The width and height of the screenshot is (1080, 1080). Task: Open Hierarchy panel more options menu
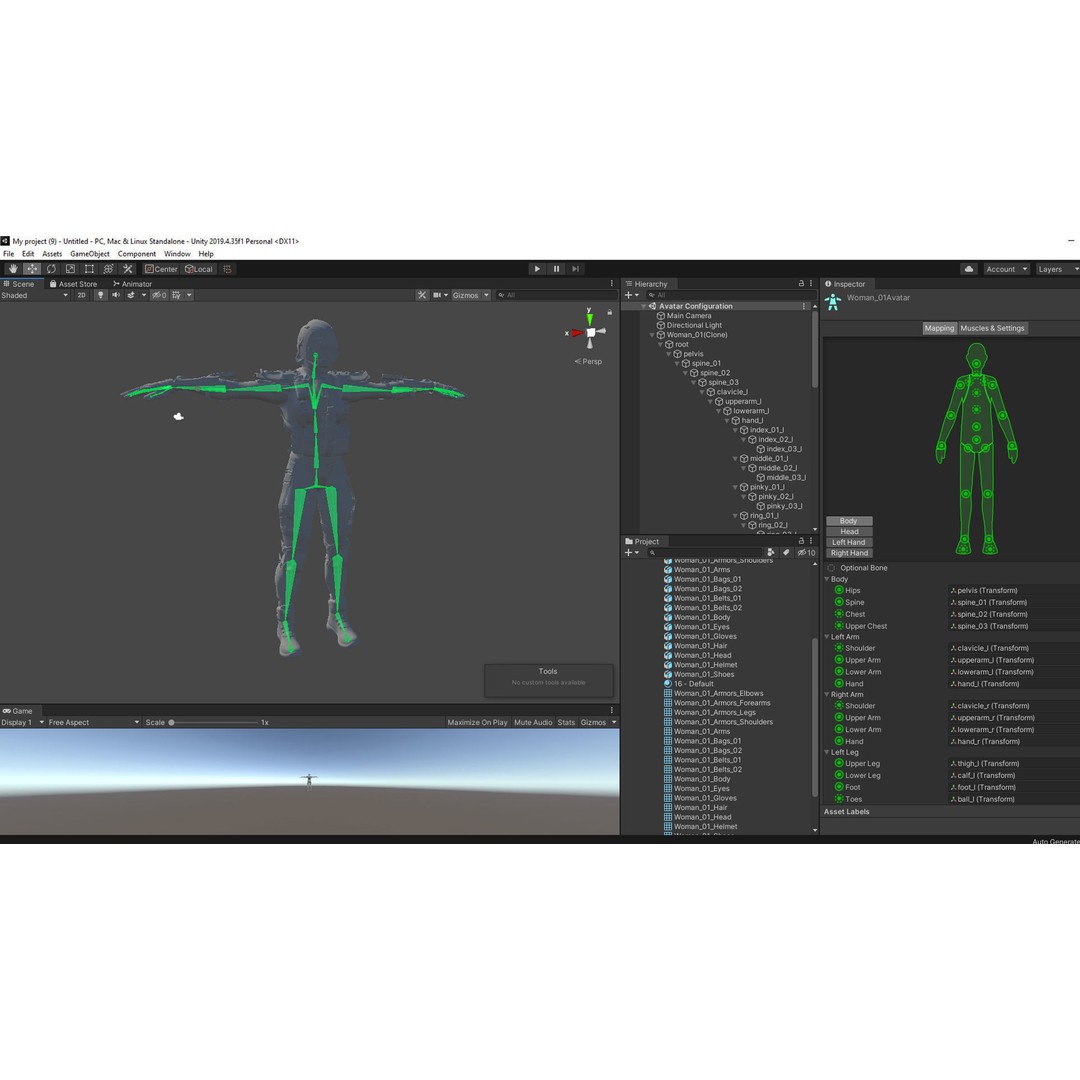(x=811, y=284)
